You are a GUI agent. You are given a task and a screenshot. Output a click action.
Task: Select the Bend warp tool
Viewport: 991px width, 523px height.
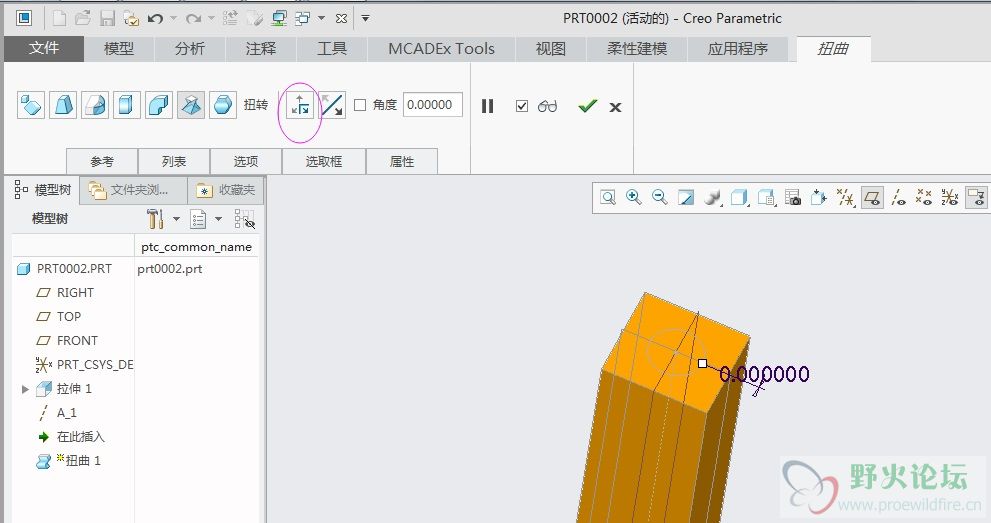tap(159, 105)
